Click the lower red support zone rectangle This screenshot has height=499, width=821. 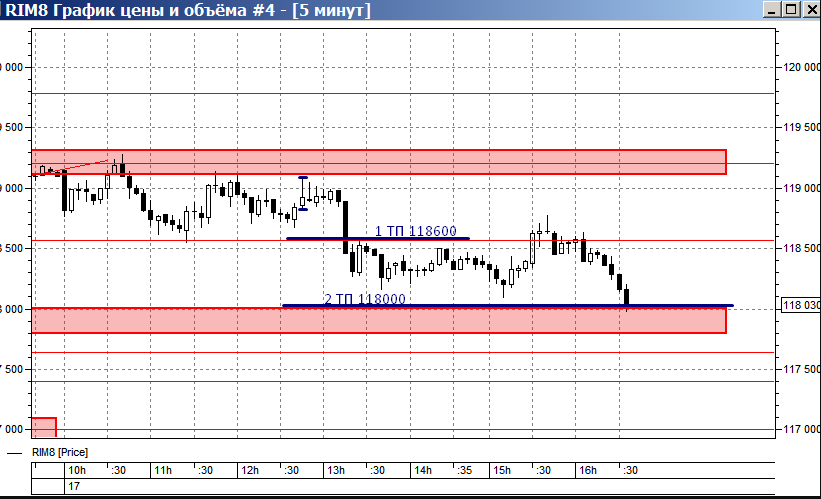[x=379, y=320]
